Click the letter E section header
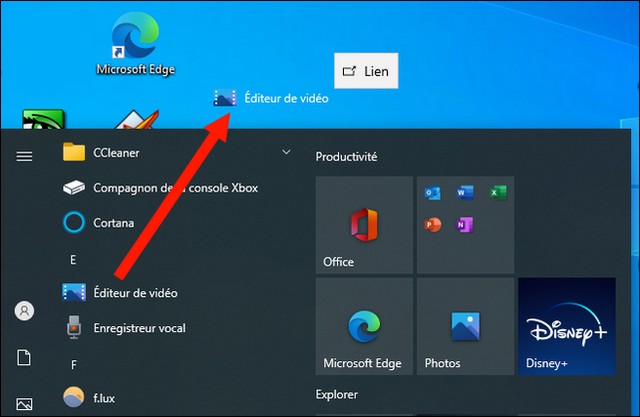The image size is (640, 417). [73, 260]
